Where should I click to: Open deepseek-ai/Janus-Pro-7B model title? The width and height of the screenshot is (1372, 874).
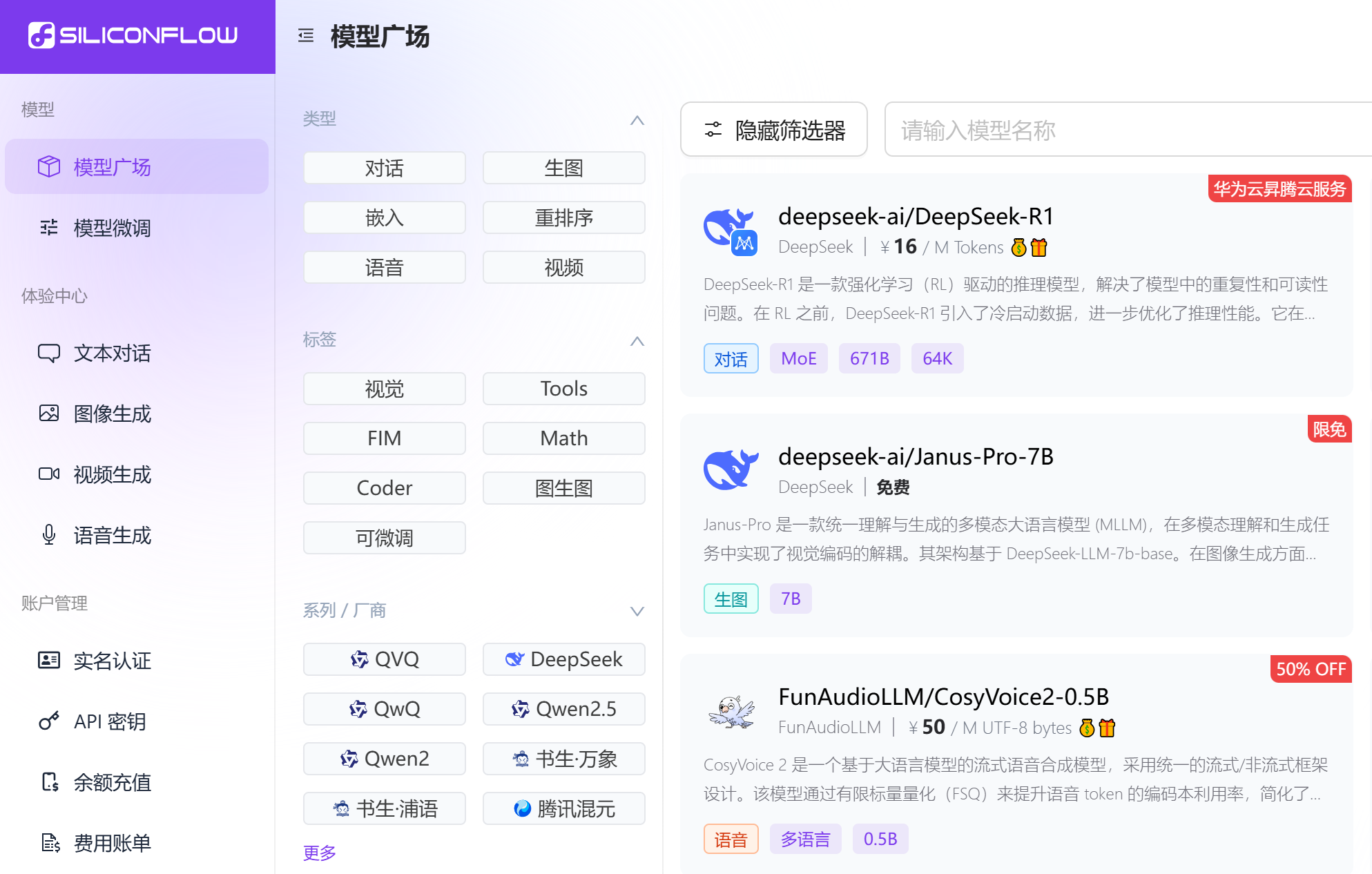tap(916, 457)
